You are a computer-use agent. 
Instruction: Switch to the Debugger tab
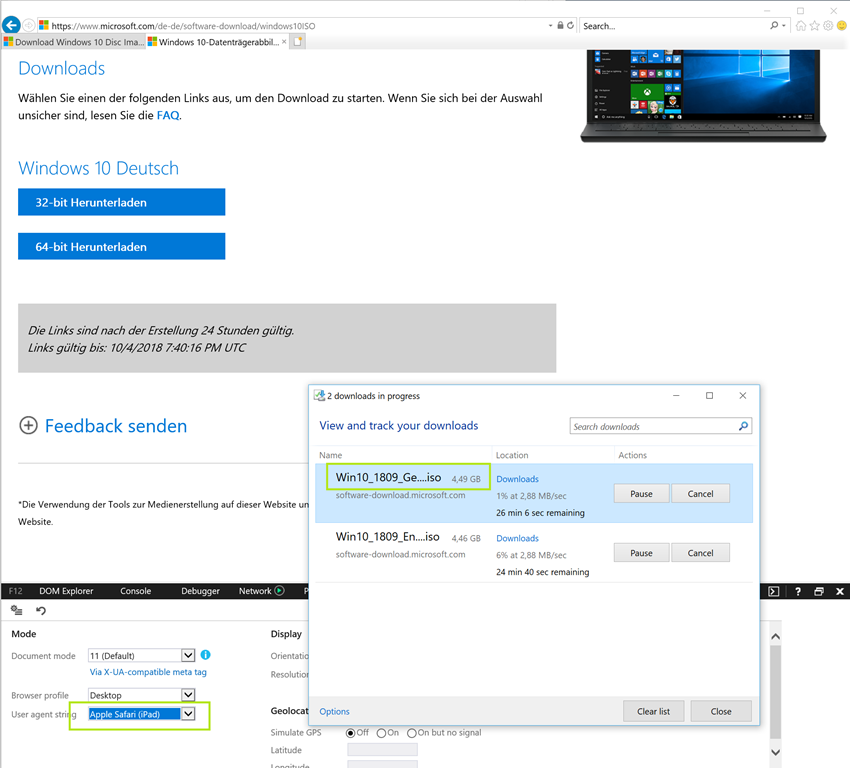pos(200,591)
